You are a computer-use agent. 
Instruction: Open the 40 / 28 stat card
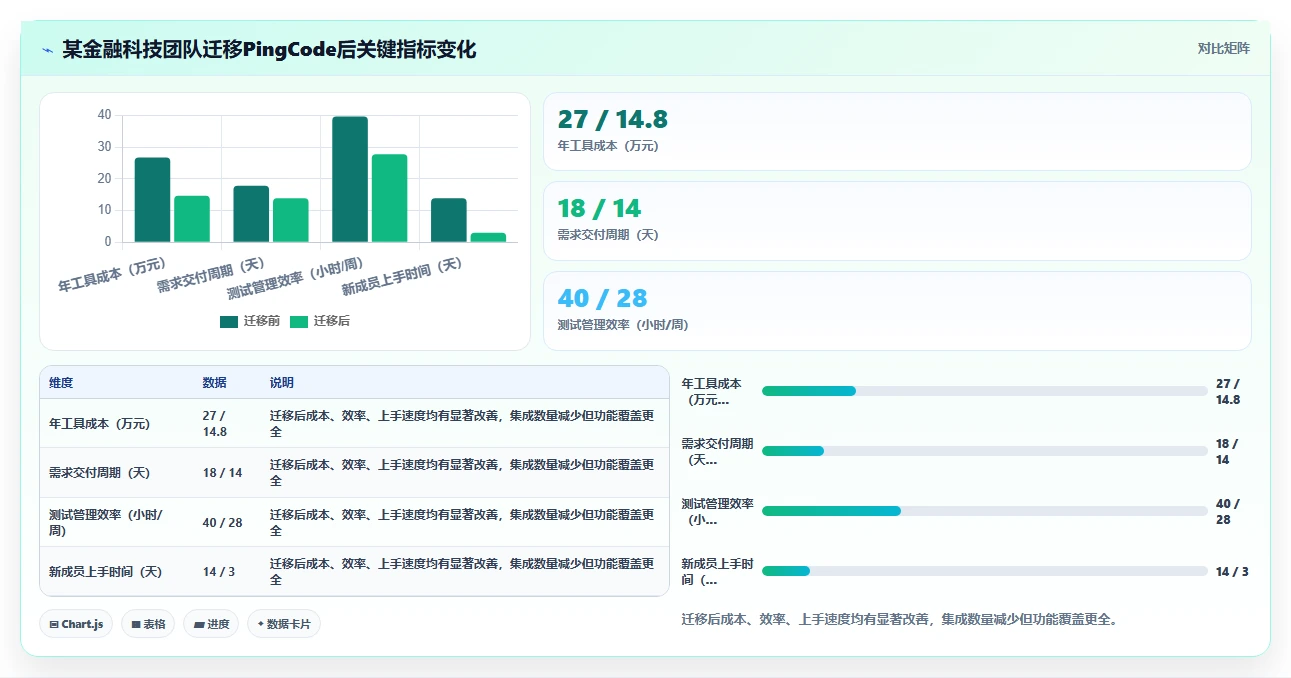(x=897, y=311)
